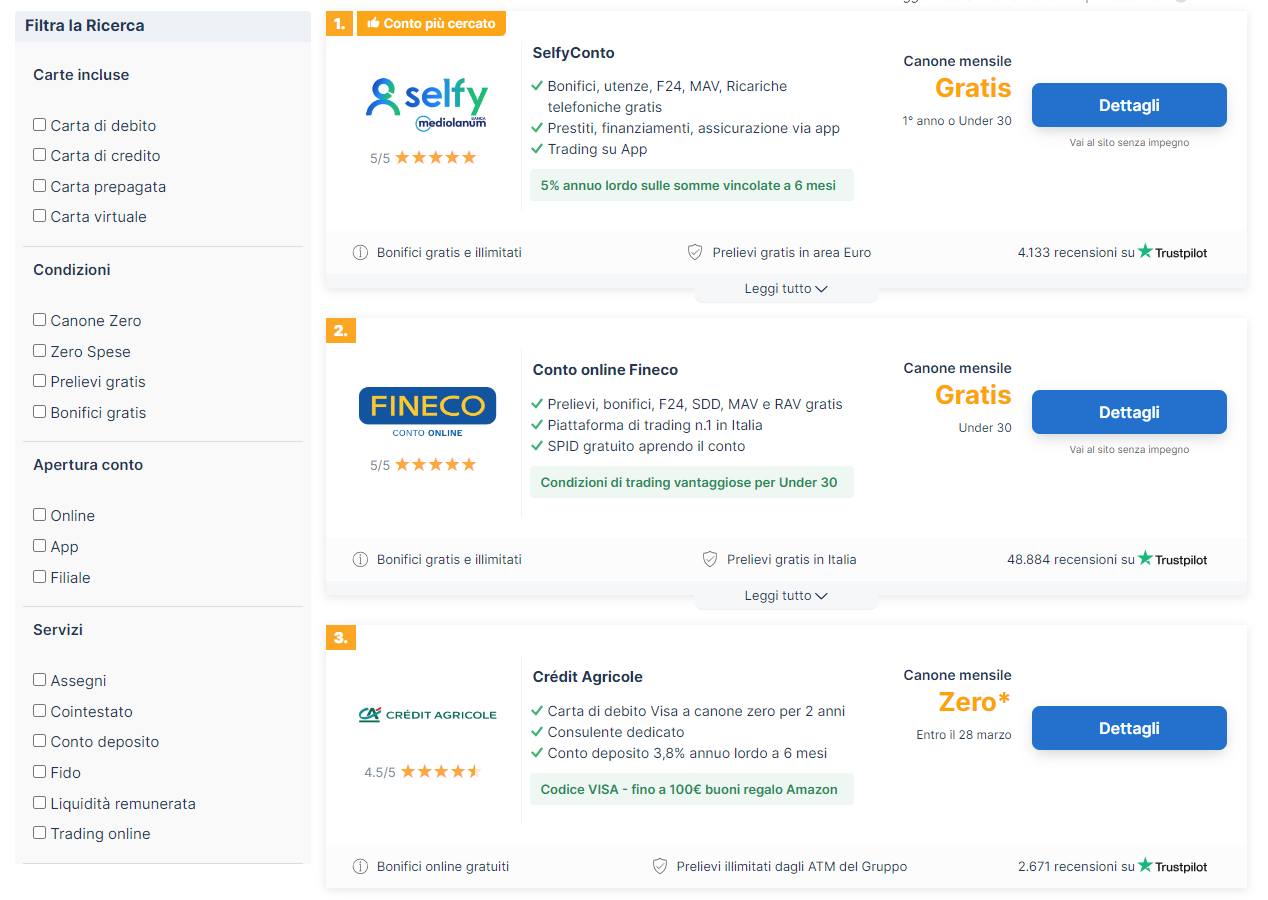1268x900 pixels.
Task: Click the Entro il 28 marzo note
Action: click(964, 735)
